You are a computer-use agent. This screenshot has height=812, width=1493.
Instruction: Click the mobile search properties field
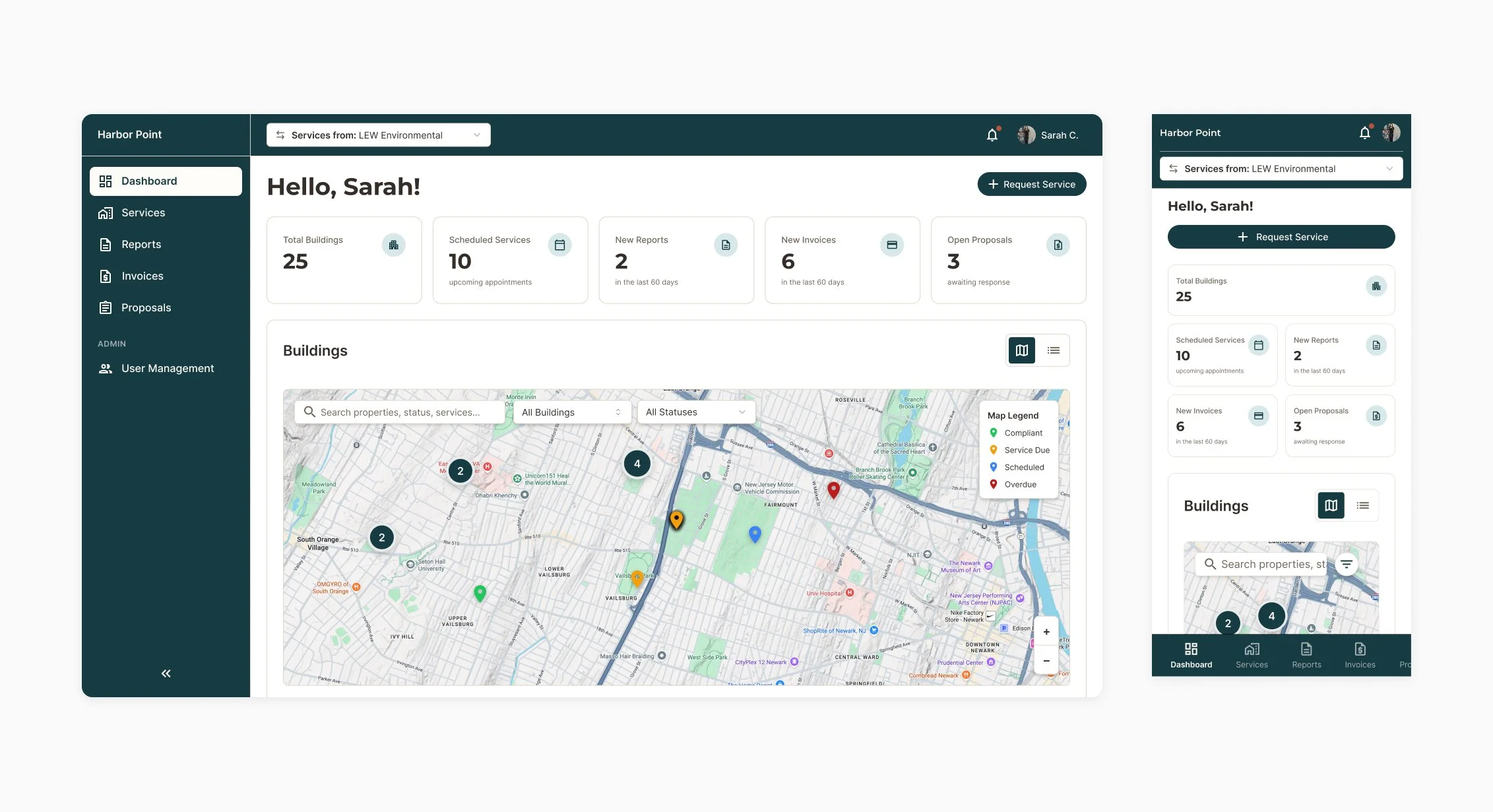[1261, 564]
